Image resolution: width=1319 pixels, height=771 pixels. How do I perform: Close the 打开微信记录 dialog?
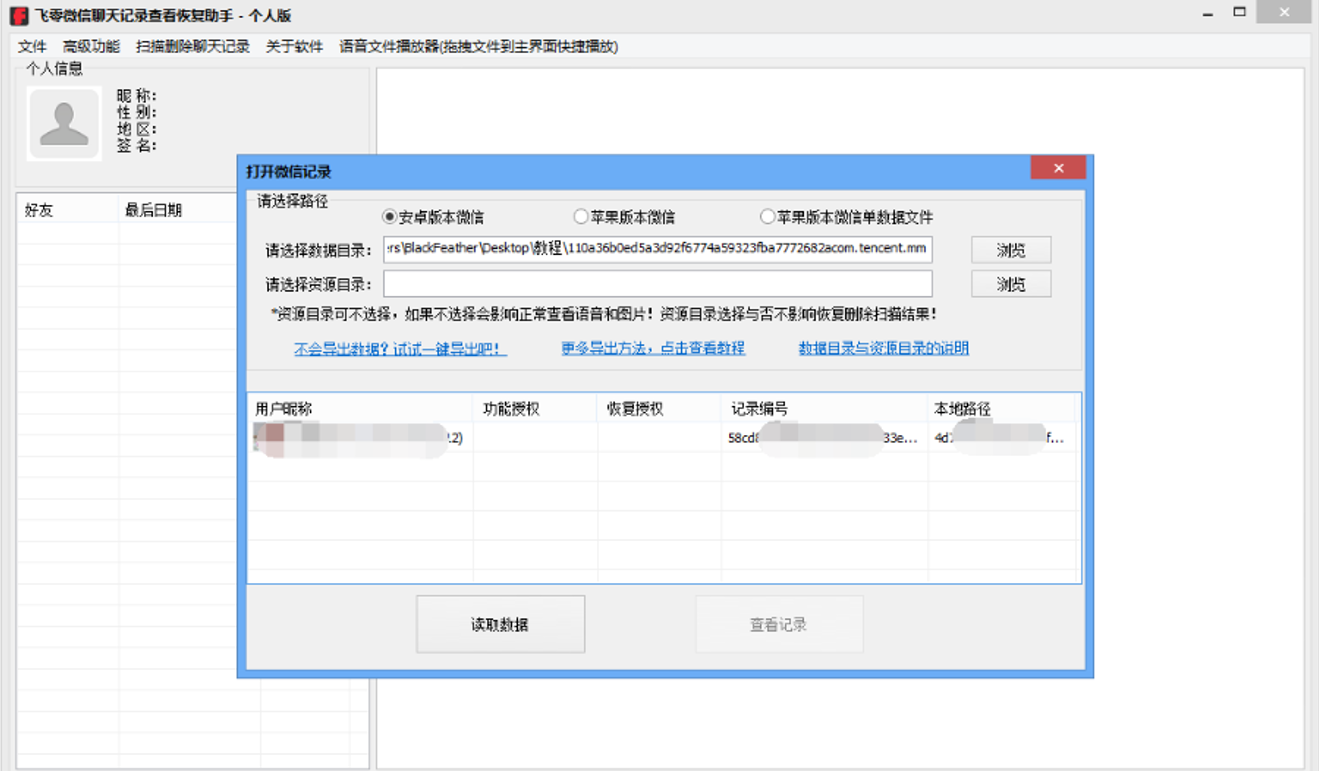(x=1058, y=168)
